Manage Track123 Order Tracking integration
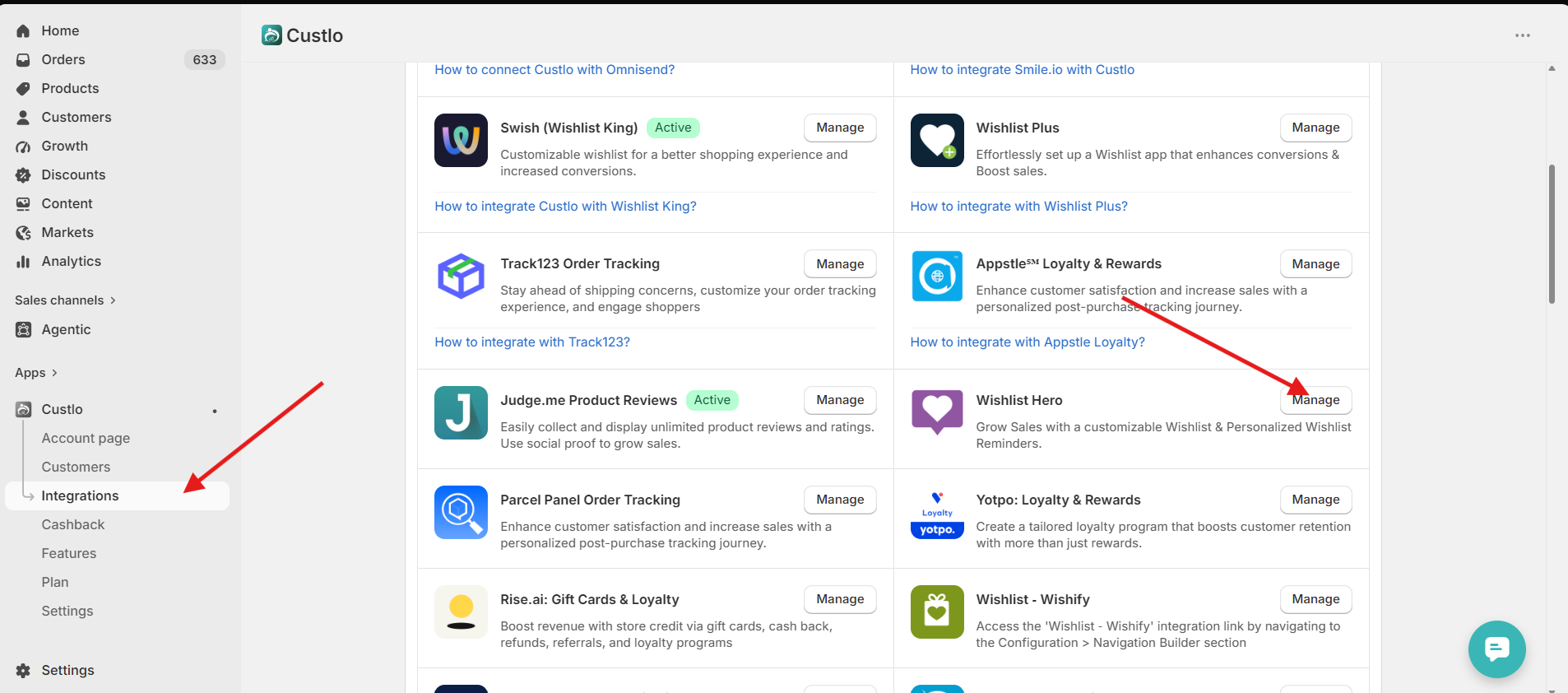The width and height of the screenshot is (1568, 693). click(x=840, y=264)
